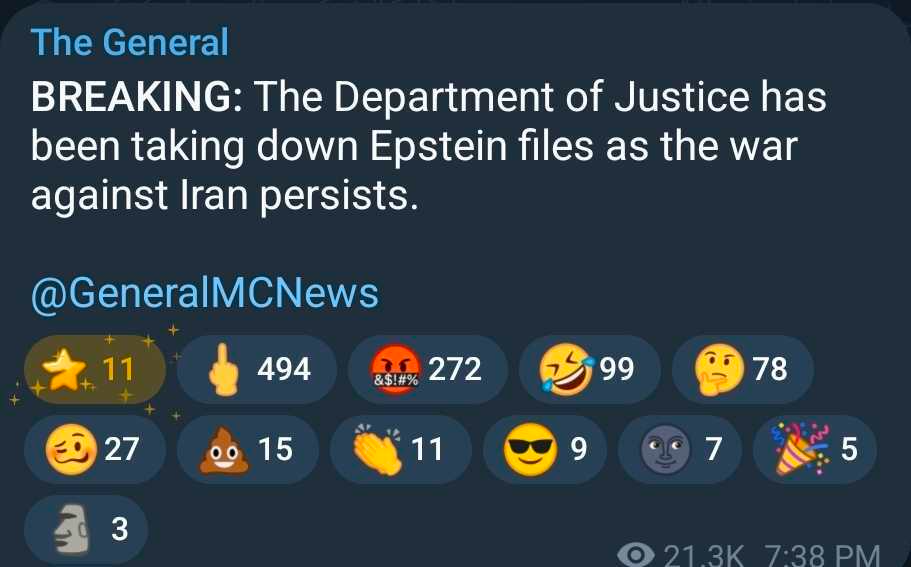Click the 494 reaction count
This screenshot has width=911, height=567.
point(284,370)
